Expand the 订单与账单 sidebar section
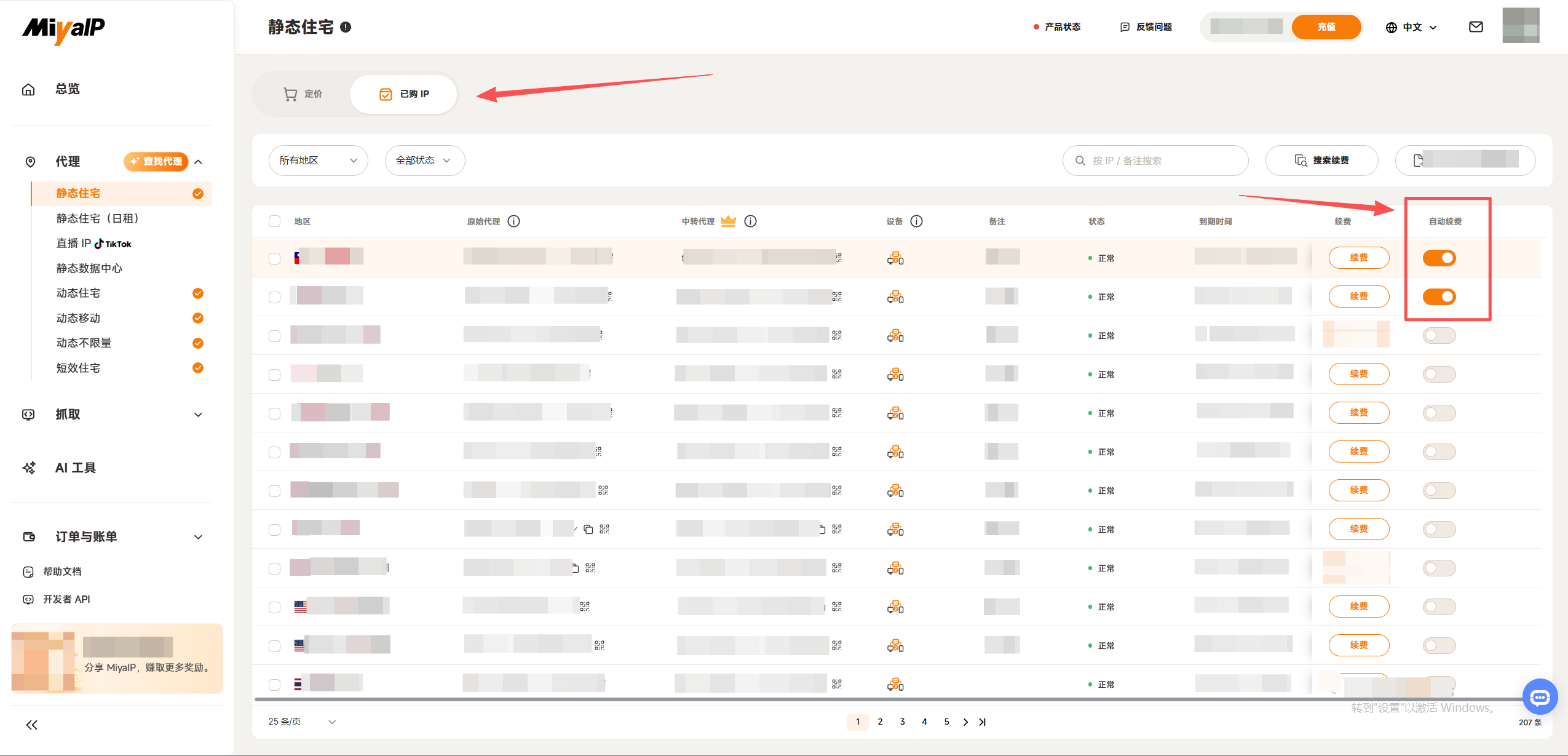 tap(113, 537)
